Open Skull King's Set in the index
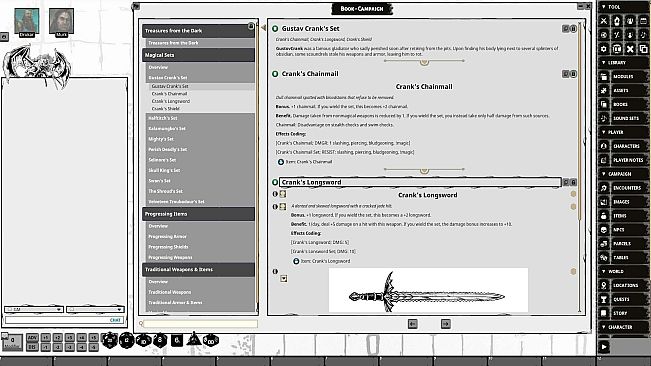This screenshot has width=651, height=366. pos(164,171)
